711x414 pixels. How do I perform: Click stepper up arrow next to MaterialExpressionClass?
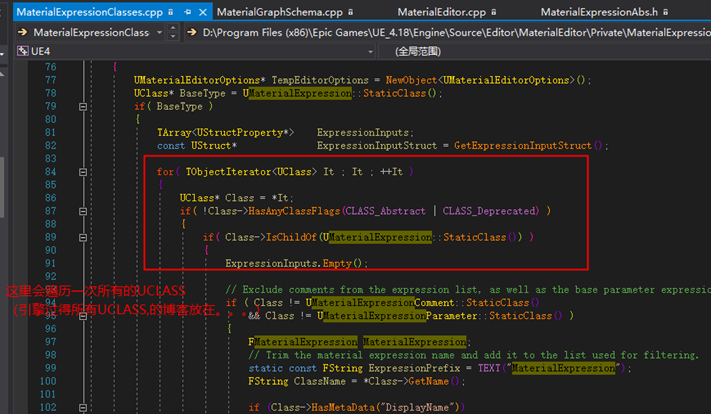pos(173,28)
